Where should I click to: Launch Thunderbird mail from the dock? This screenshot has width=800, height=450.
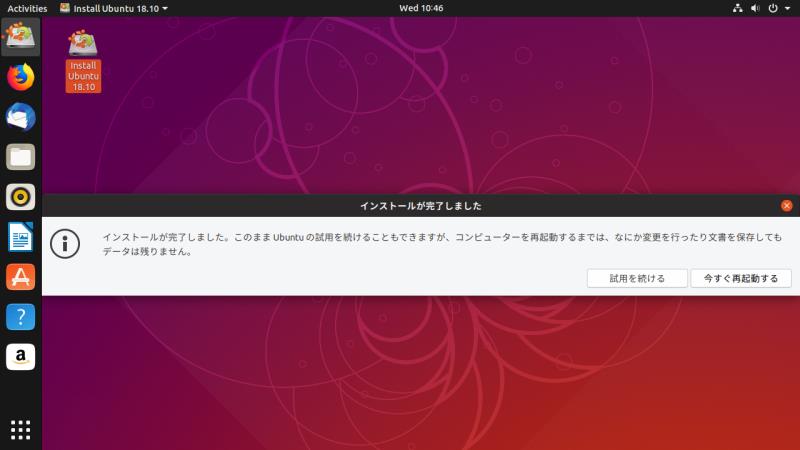click(20, 116)
